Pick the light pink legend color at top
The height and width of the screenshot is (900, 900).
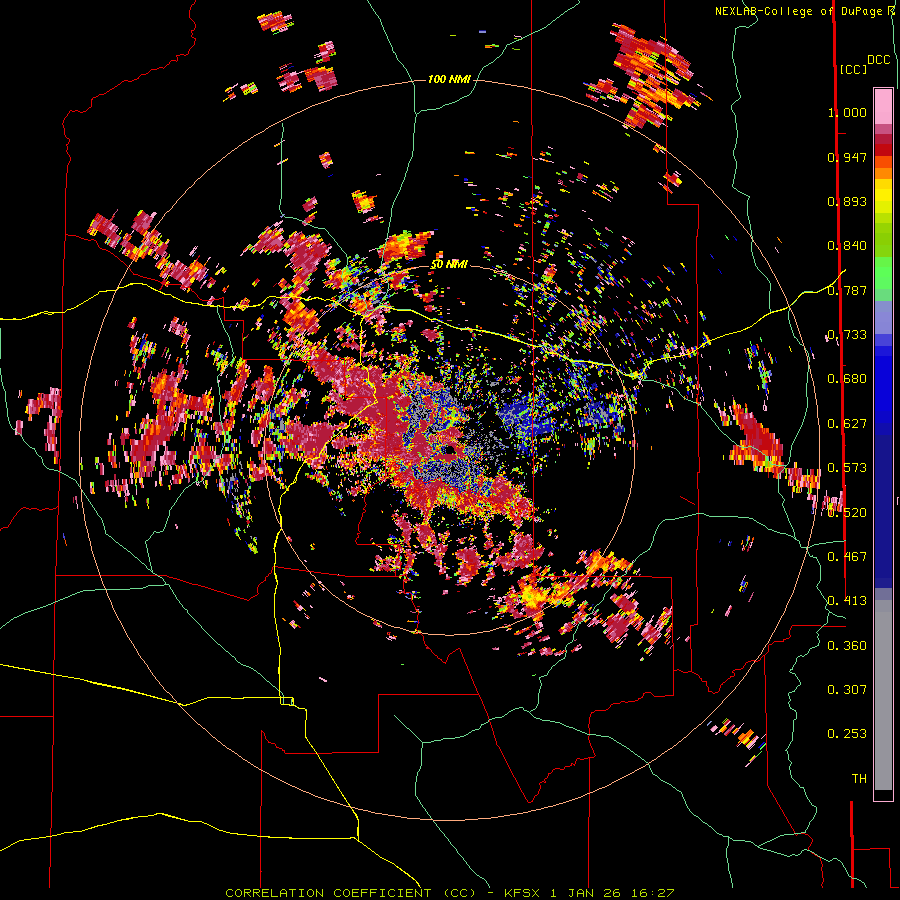click(x=883, y=107)
